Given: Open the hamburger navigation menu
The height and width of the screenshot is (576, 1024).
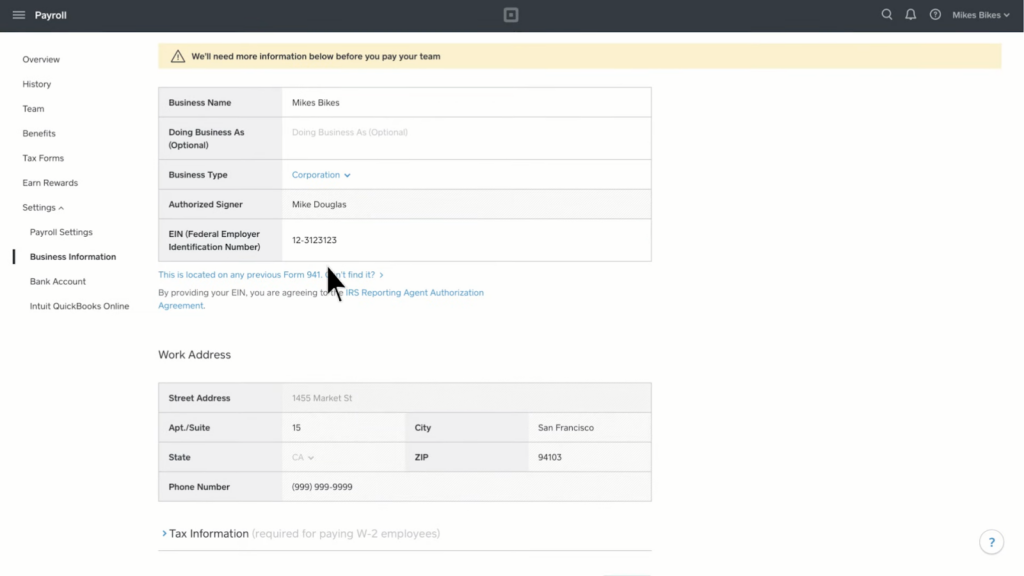Looking at the screenshot, I should [18, 15].
